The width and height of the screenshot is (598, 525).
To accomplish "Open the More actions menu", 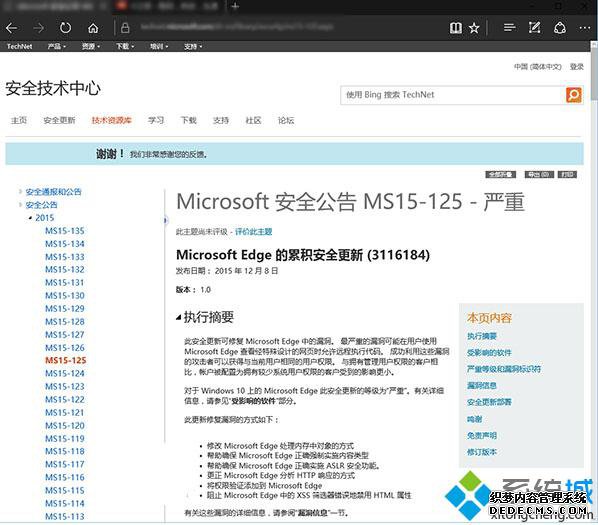I will (x=585, y=28).
